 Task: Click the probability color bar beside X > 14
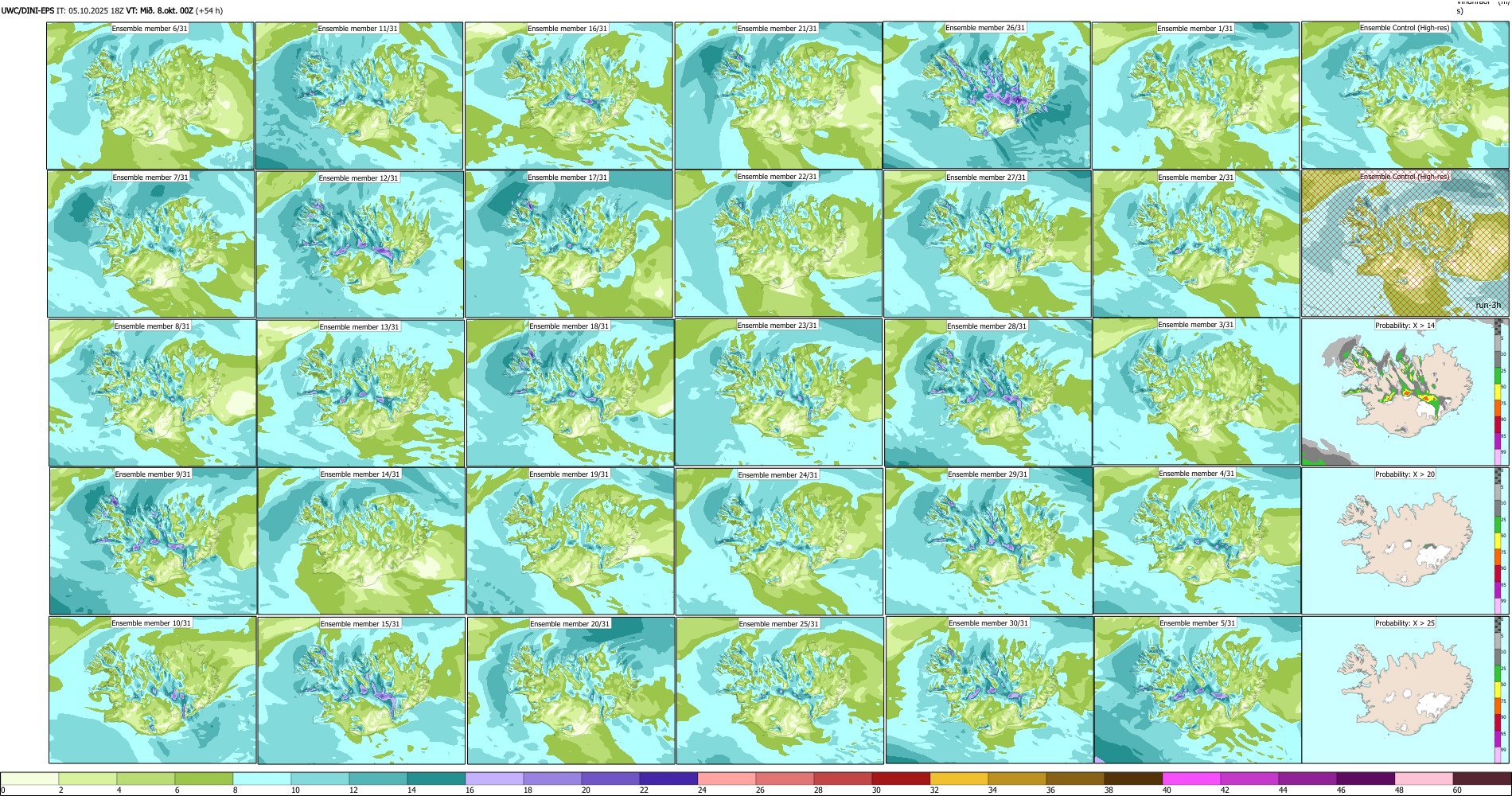(1499, 392)
